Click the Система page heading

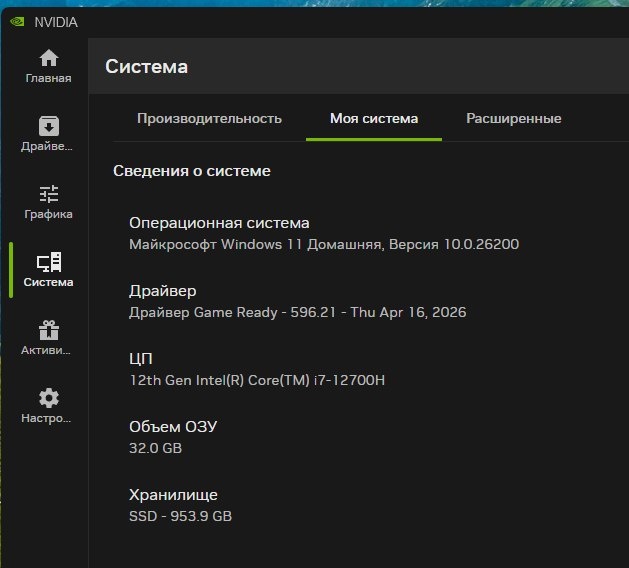(x=146, y=67)
